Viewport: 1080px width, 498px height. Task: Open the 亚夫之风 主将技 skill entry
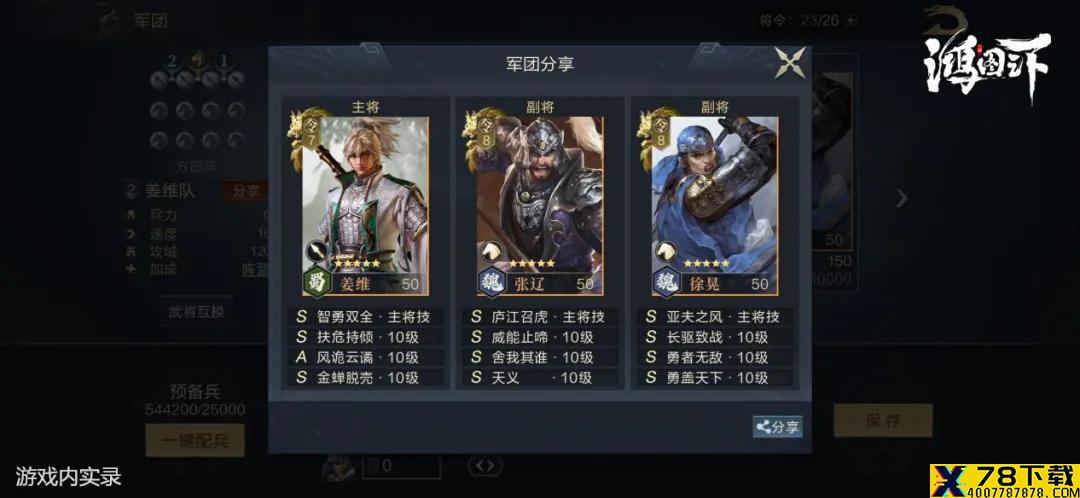[x=714, y=317]
